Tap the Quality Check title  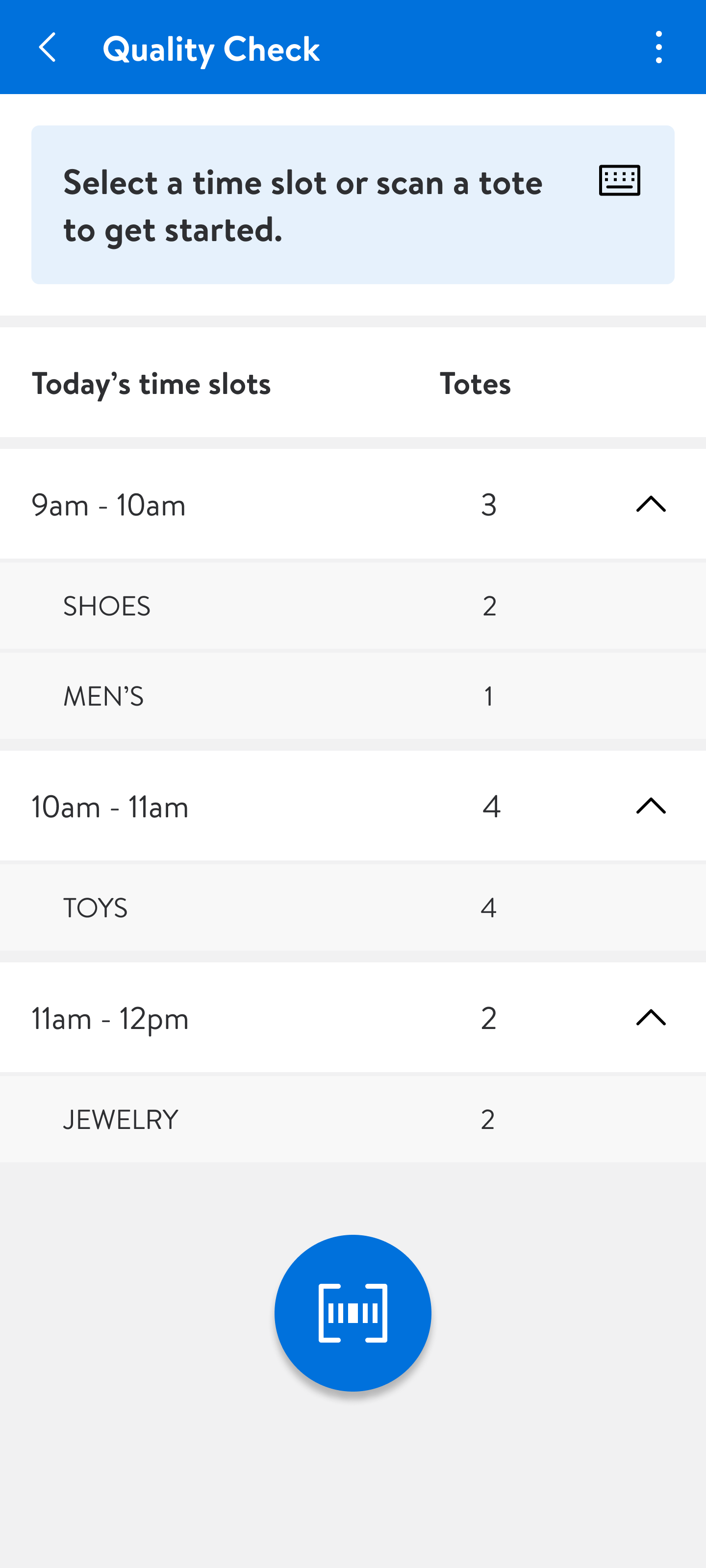point(211,49)
